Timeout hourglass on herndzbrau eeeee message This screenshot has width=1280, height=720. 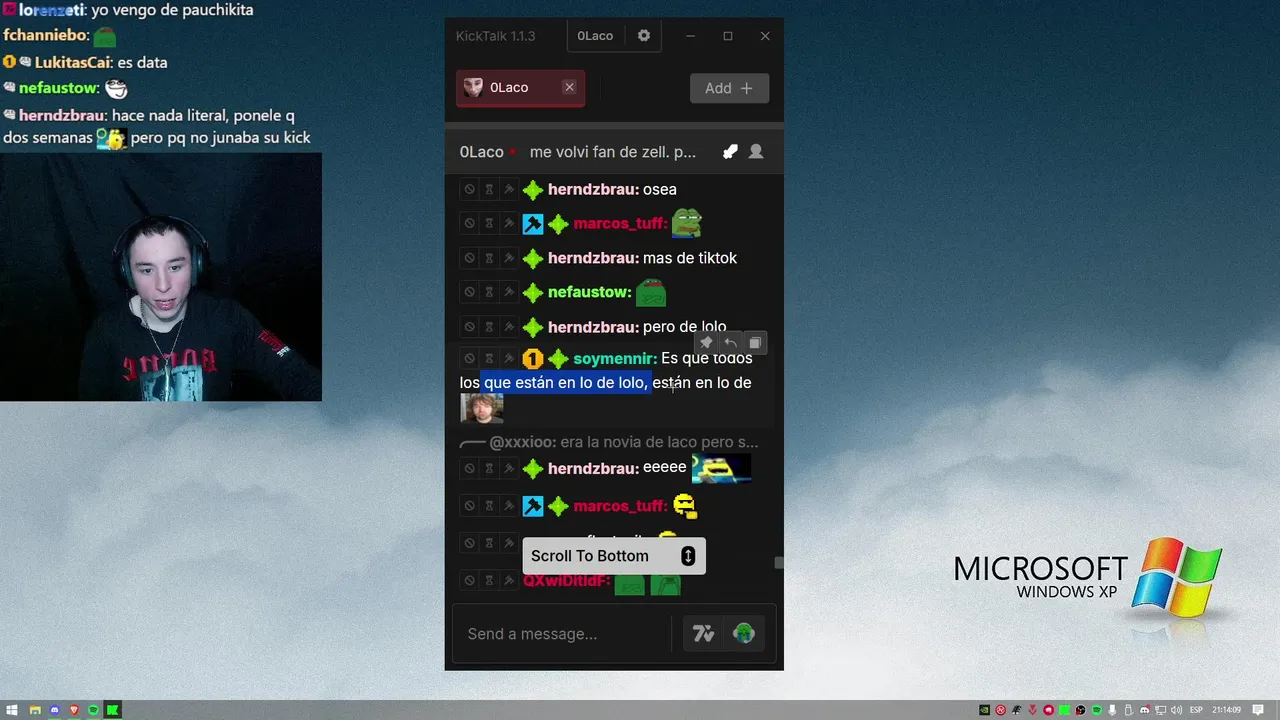click(x=489, y=468)
